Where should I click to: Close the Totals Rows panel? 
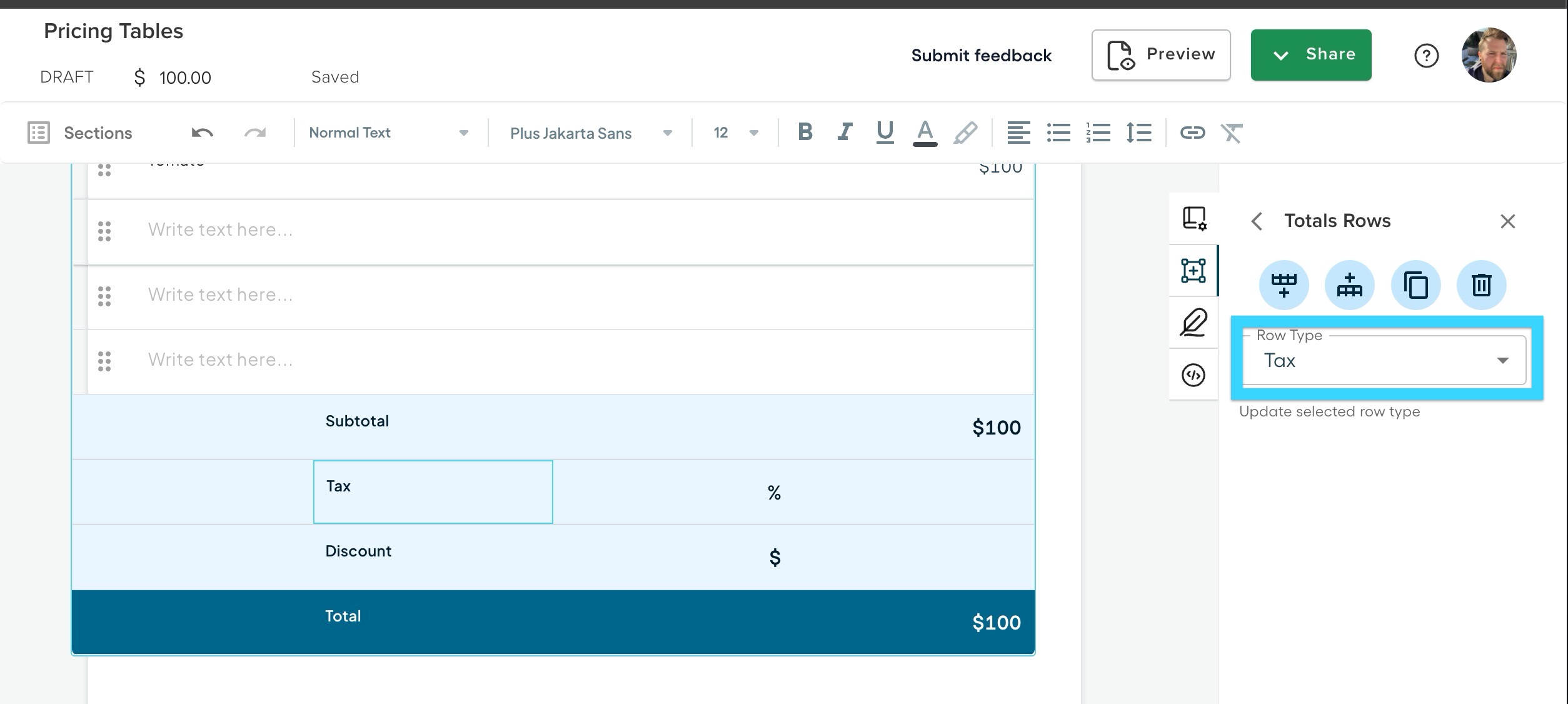point(1508,221)
